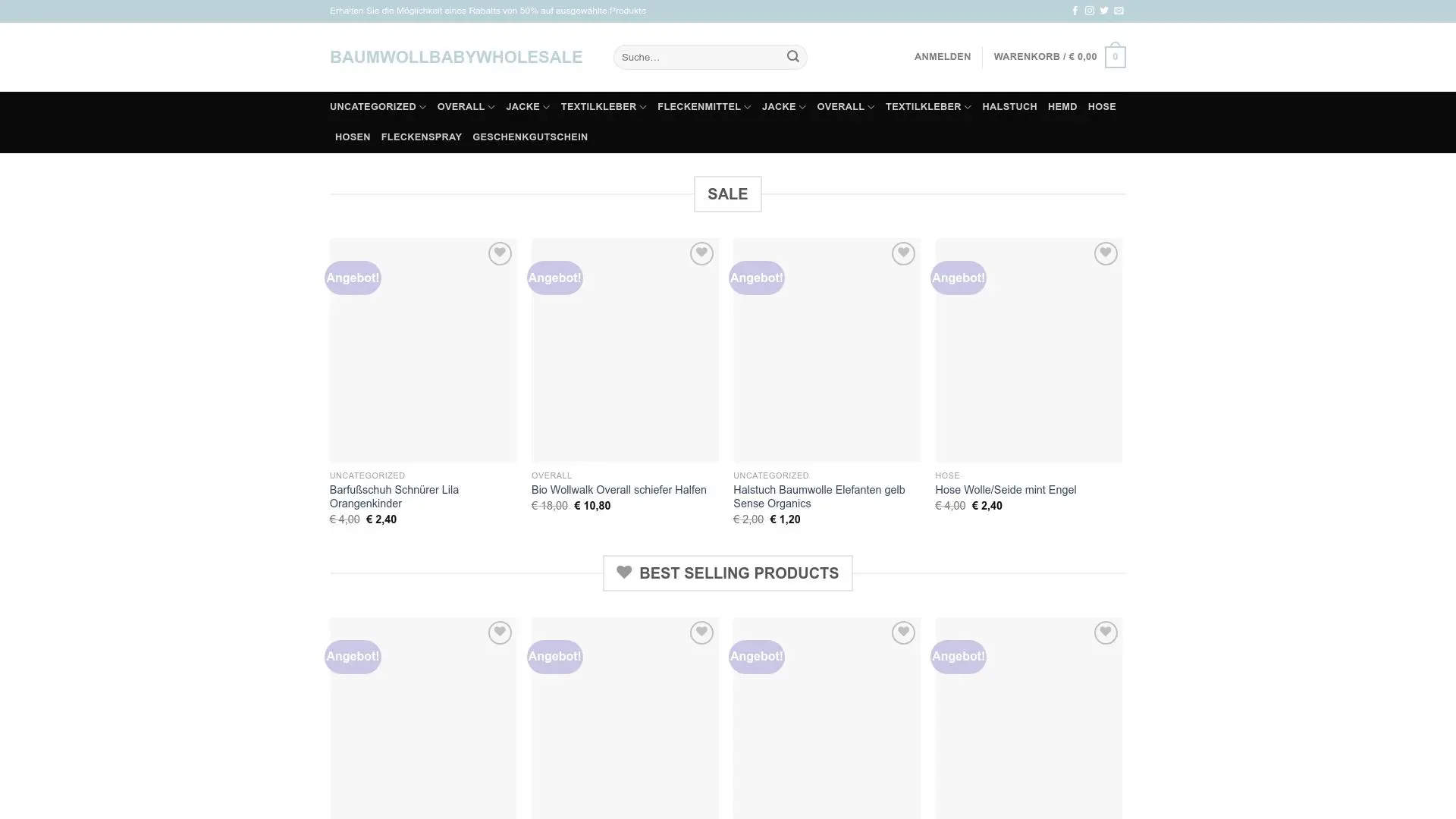Open the Halstuch menu item
The image size is (1456, 819).
click(1009, 107)
